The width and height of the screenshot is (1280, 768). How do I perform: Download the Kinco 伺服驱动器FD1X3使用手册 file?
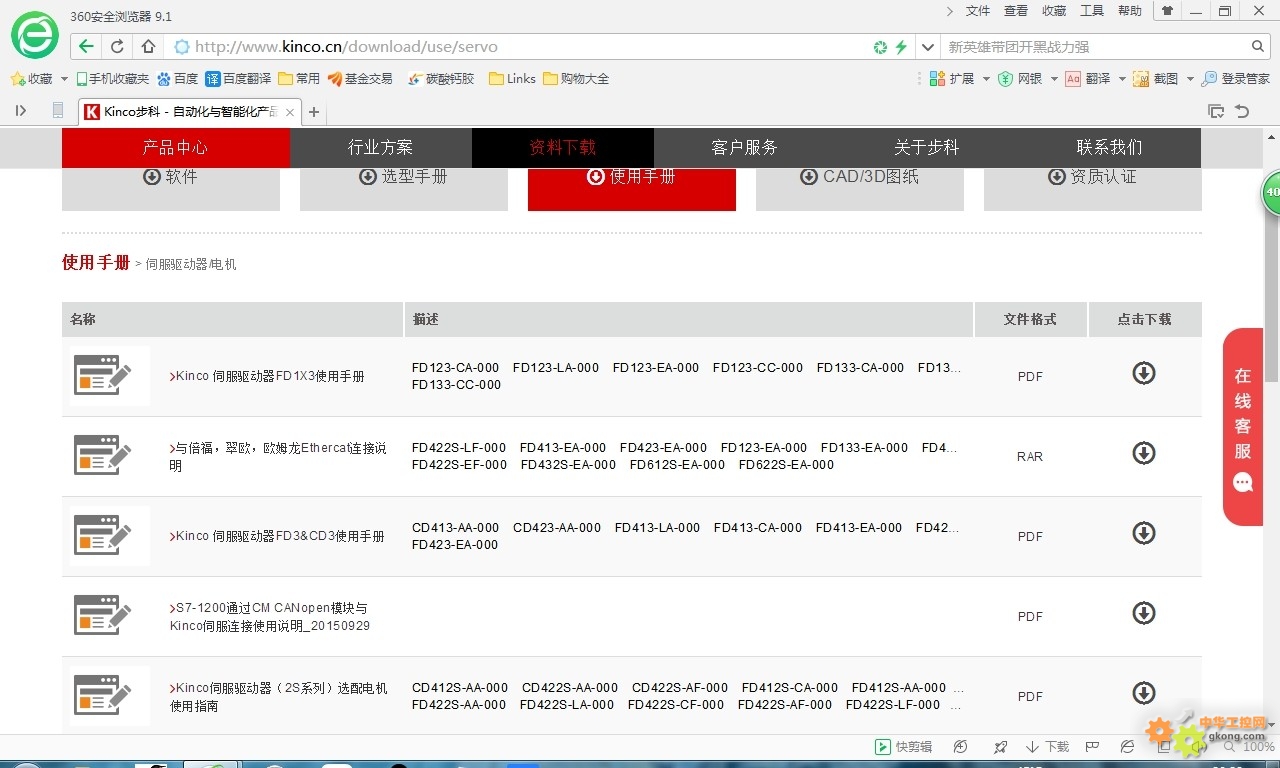1144,373
